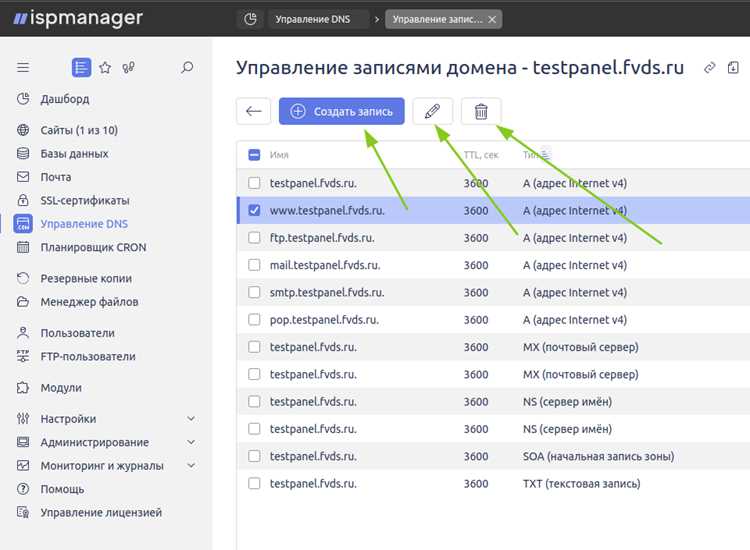The height and width of the screenshot is (550, 750).
Task: Open Резервные копии menu item
Action: (86, 278)
